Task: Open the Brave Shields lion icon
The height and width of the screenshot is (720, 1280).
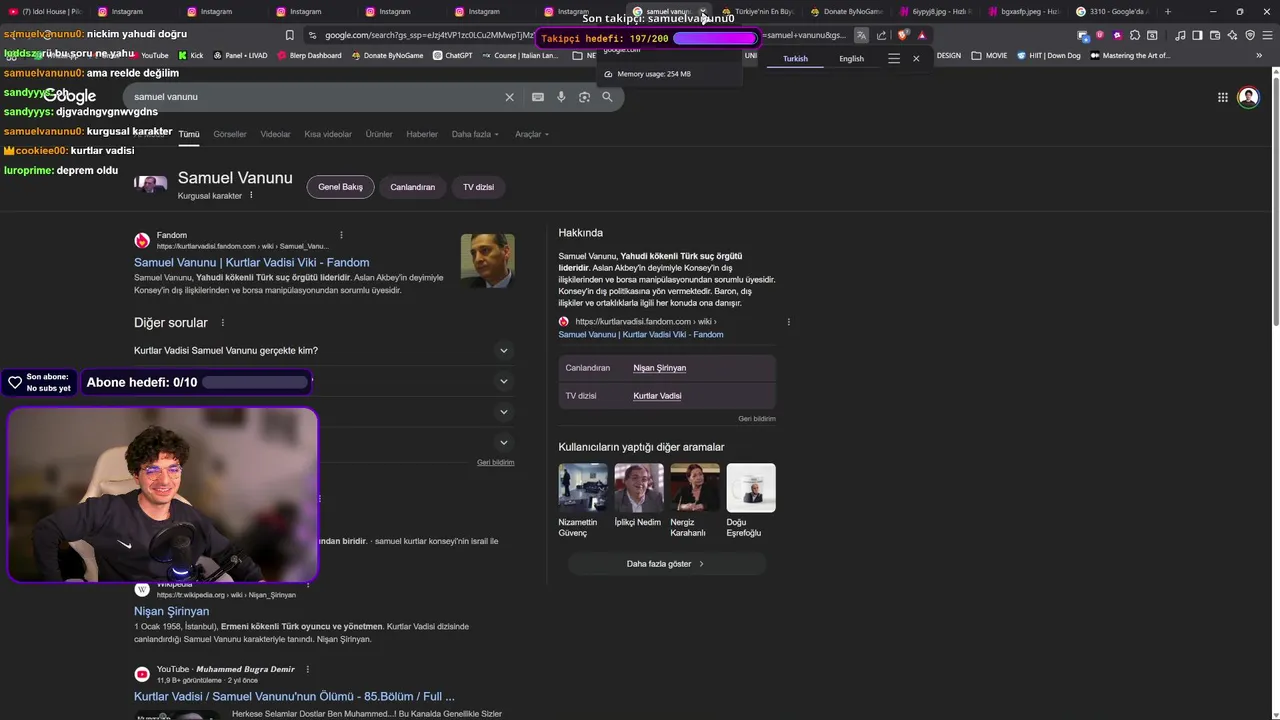Action: click(x=902, y=35)
